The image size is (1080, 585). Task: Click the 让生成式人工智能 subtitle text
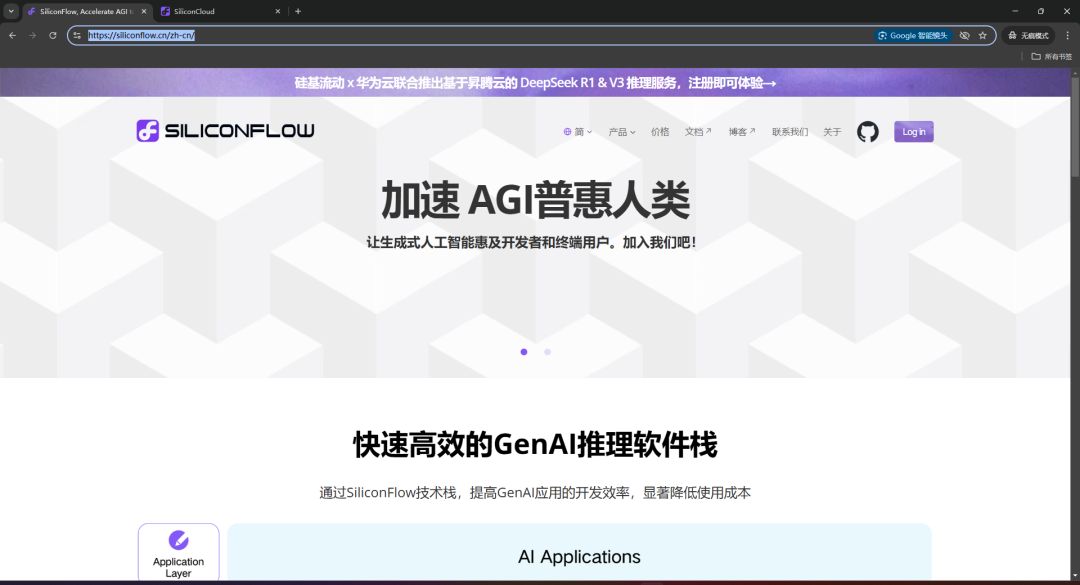[x=532, y=243]
